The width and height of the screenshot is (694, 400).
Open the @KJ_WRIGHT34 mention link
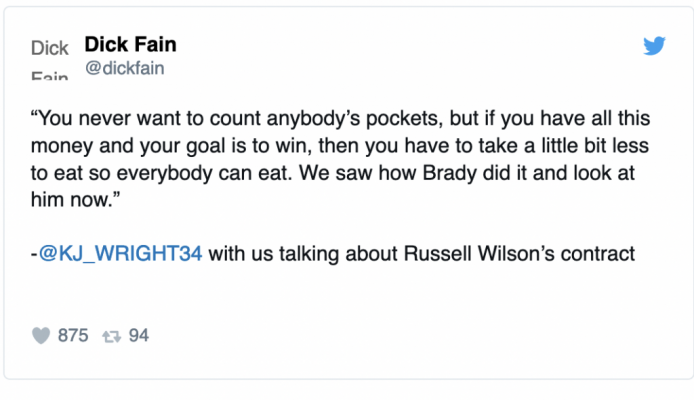120,254
